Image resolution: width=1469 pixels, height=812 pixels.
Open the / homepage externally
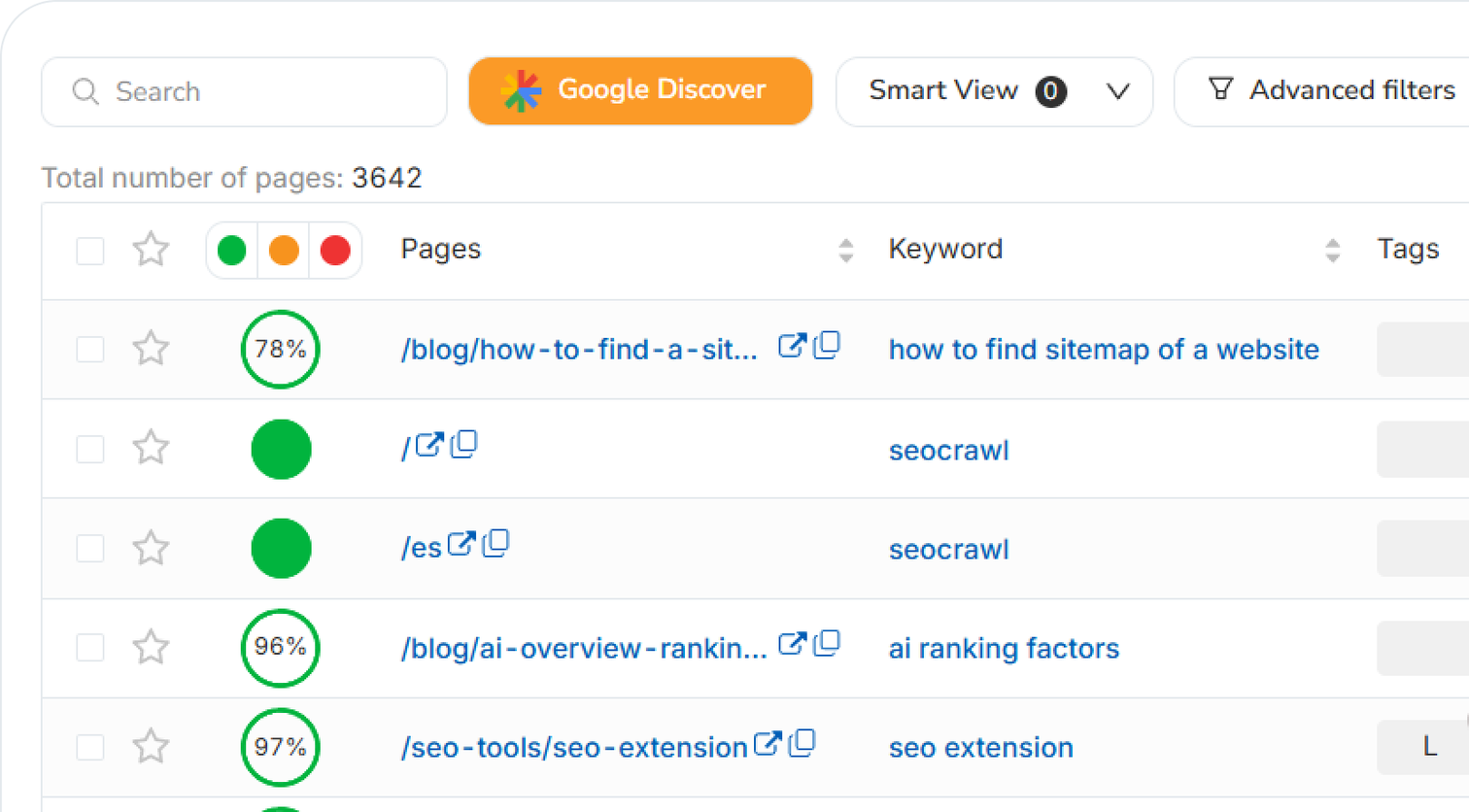(x=429, y=445)
